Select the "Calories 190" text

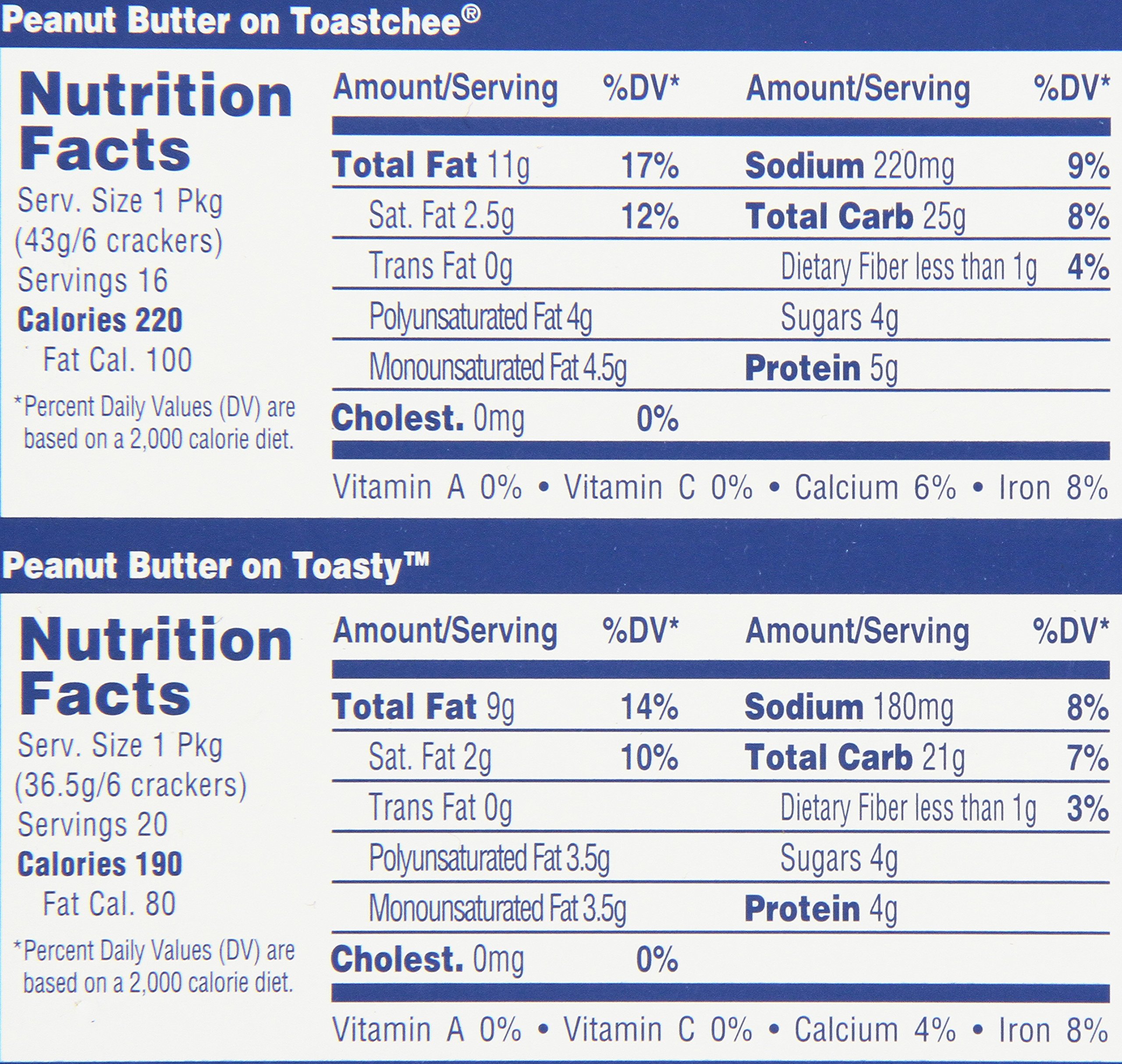(x=100, y=864)
